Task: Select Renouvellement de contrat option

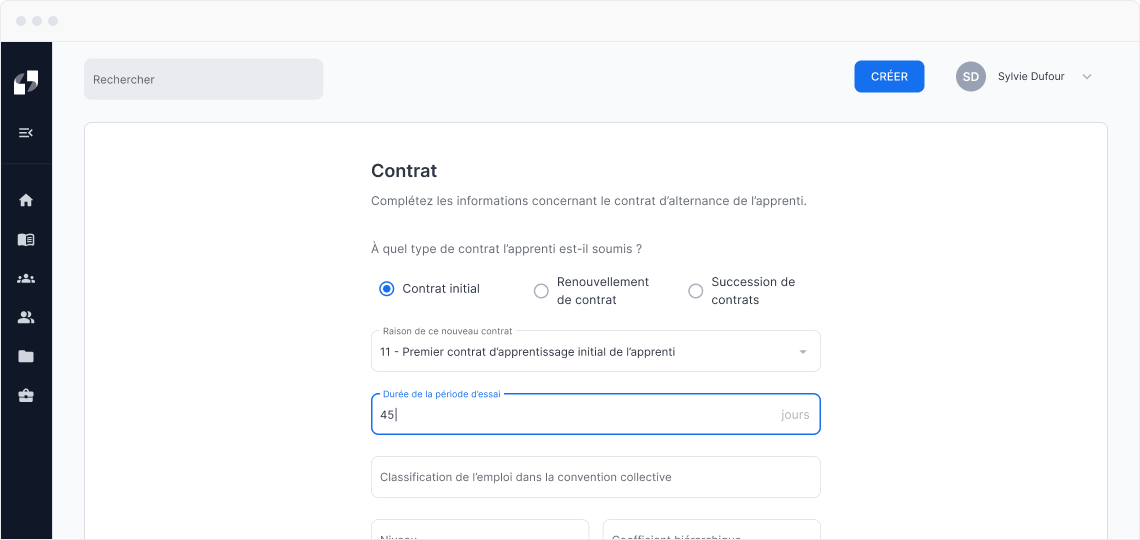Action: tap(541, 291)
